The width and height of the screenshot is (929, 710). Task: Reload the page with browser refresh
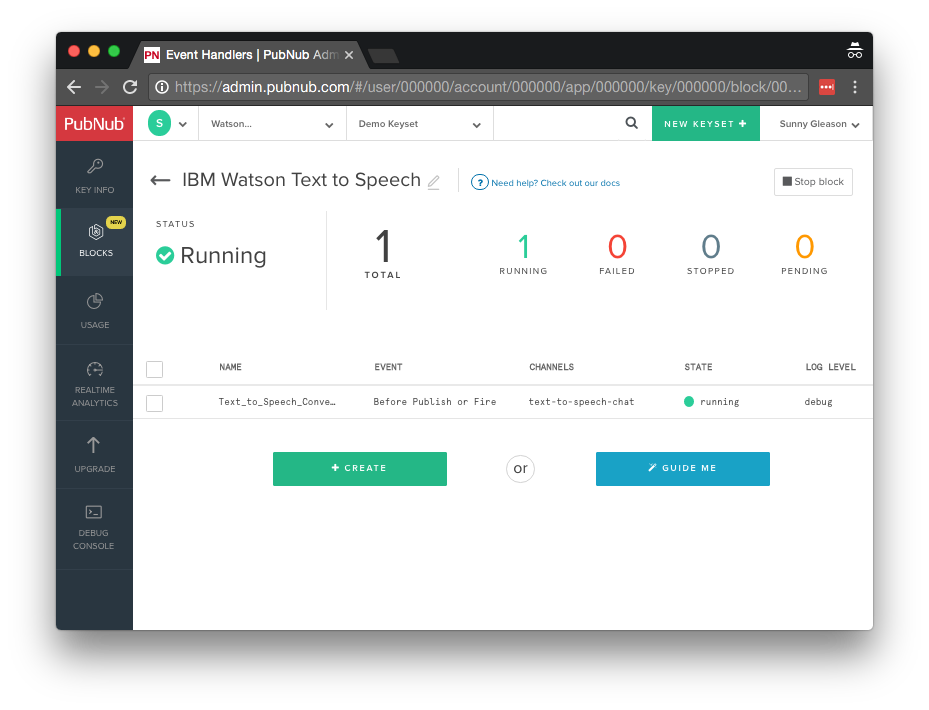[x=130, y=87]
